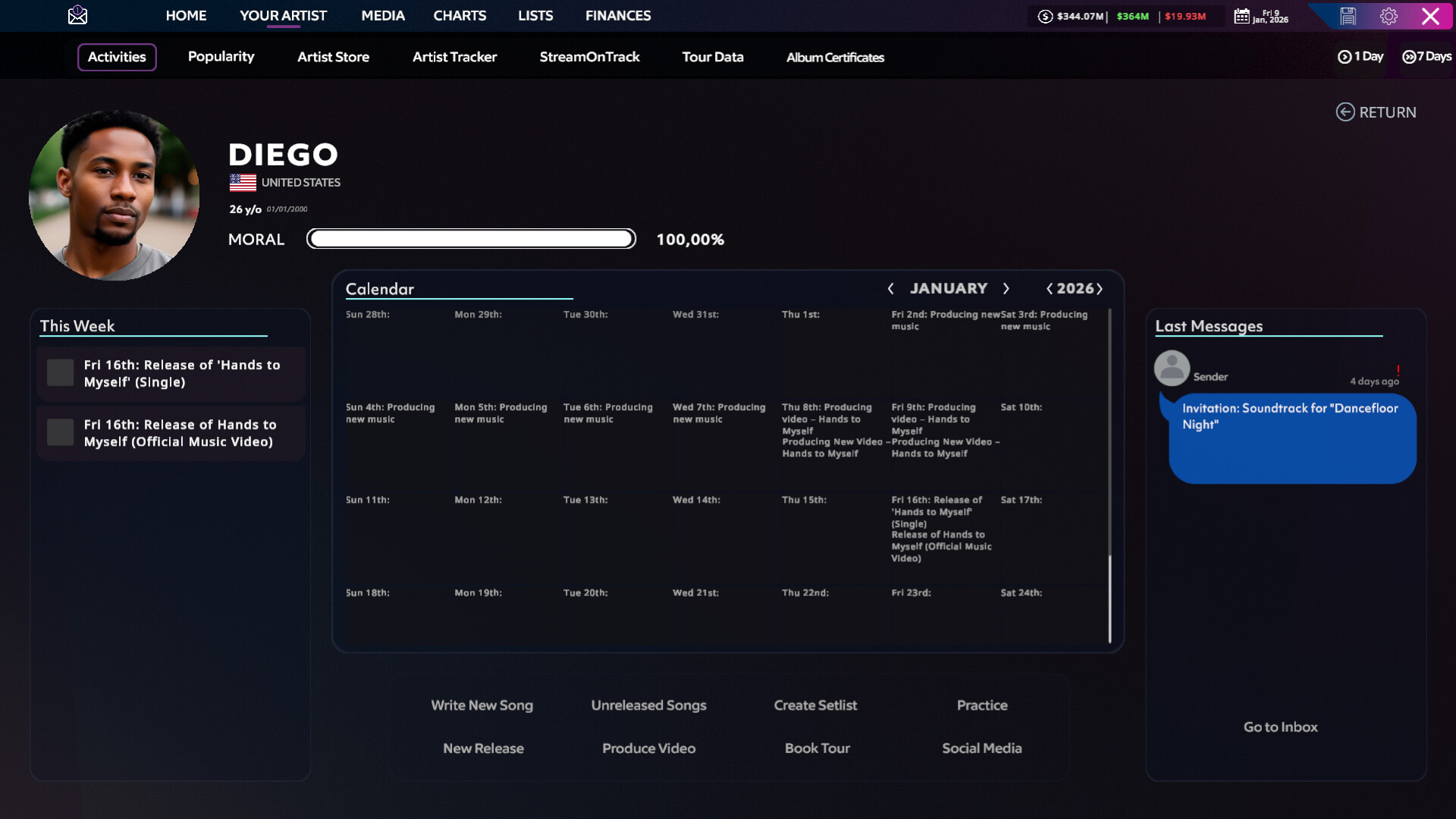1456x819 pixels.
Task: Check the Official Music Video release box
Action: tap(61, 432)
